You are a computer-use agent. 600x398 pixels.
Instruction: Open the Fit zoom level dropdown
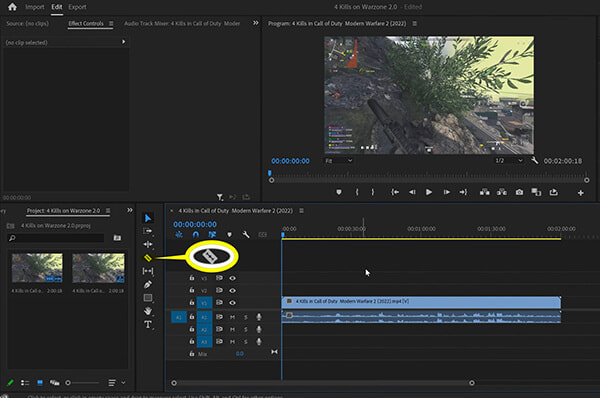click(338, 161)
